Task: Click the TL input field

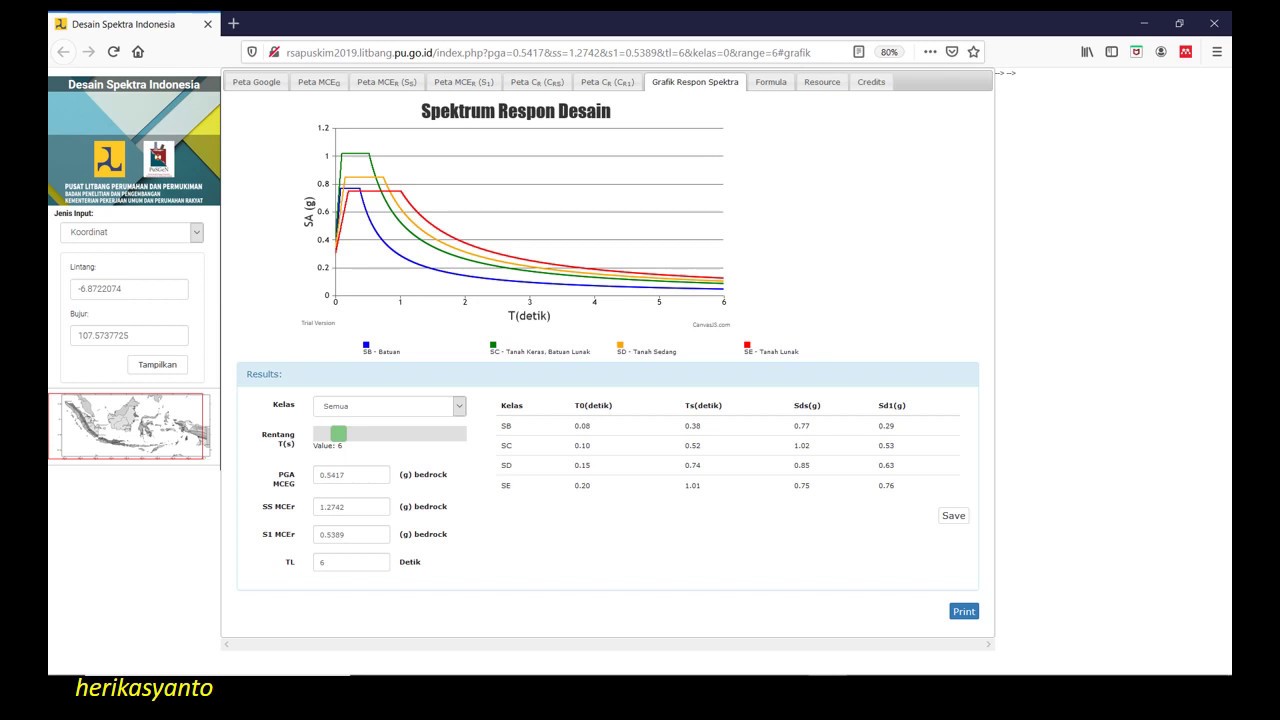Action: 351,562
